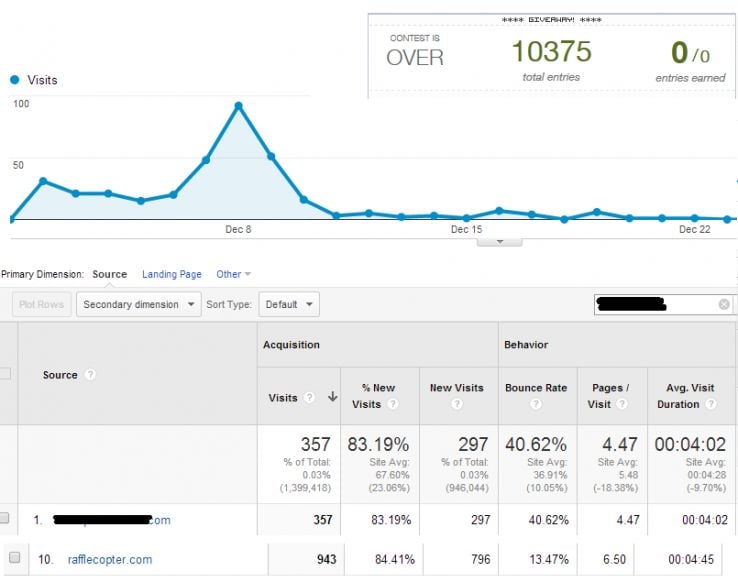This screenshot has width=738, height=582.
Task: Click the help icon under New Visits
Action: pyautogui.click(x=457, y=405)
